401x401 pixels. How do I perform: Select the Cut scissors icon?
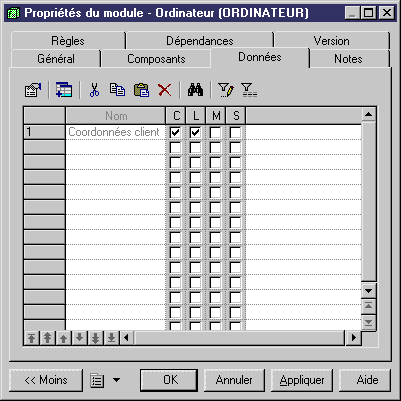[x=94, y=90]
